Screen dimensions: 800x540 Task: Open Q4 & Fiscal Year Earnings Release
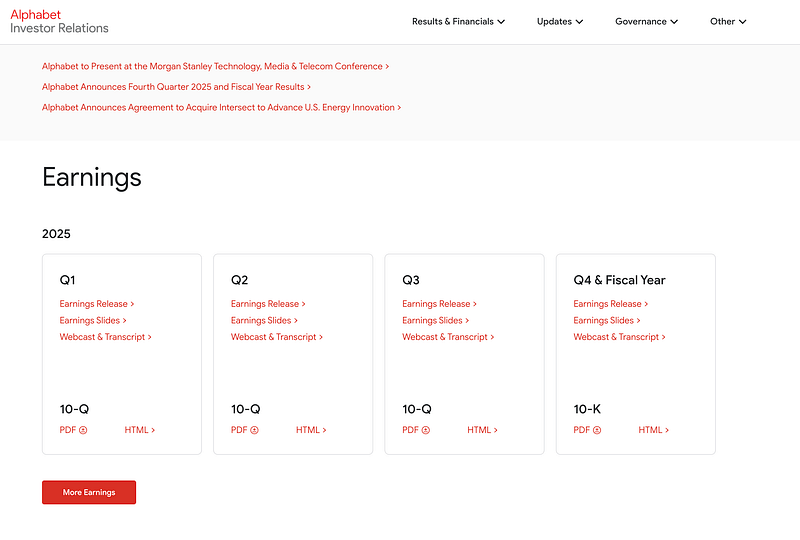click(x=611, y=304)
